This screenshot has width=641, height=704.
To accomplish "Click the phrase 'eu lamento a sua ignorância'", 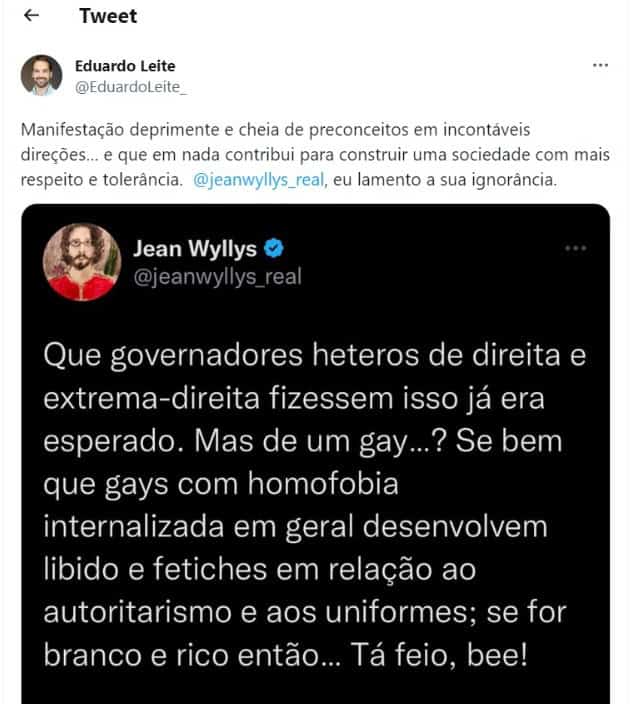I will pos(444,180).
